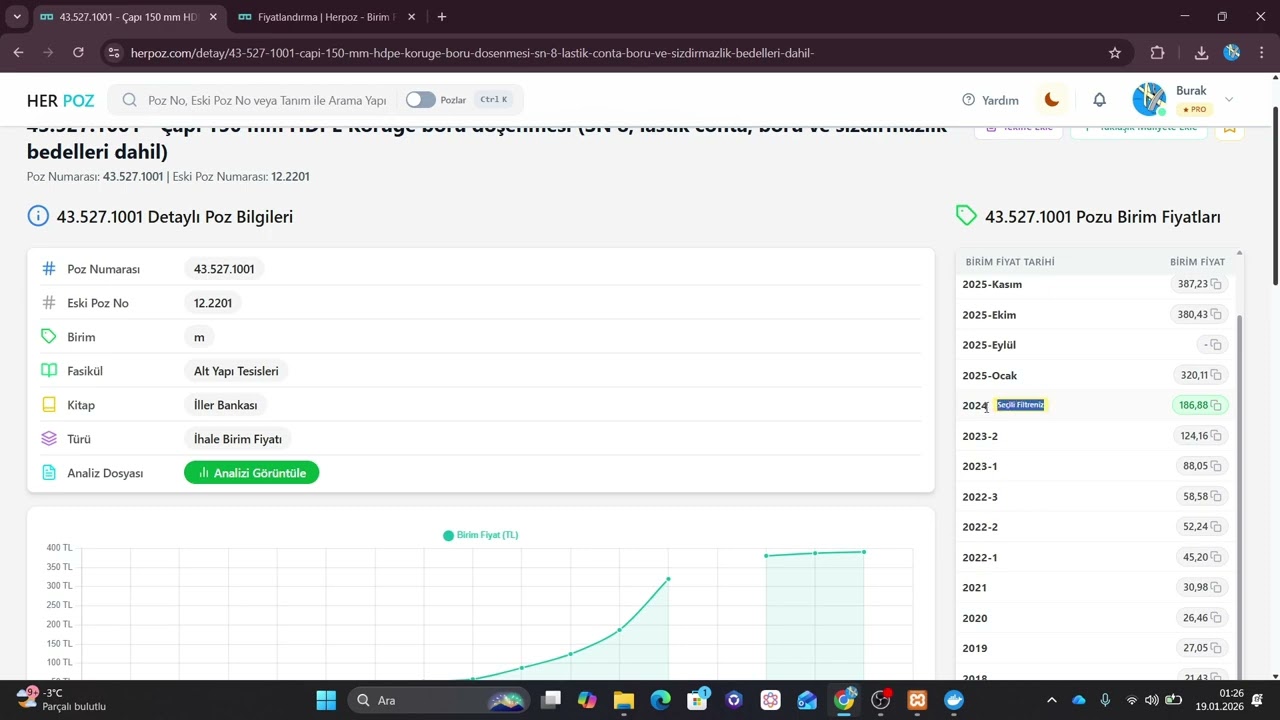Open File Explorer from the taskbar
Image resolution: width=1280 pixels, height=720 pixels.
(x=624, y=700)
